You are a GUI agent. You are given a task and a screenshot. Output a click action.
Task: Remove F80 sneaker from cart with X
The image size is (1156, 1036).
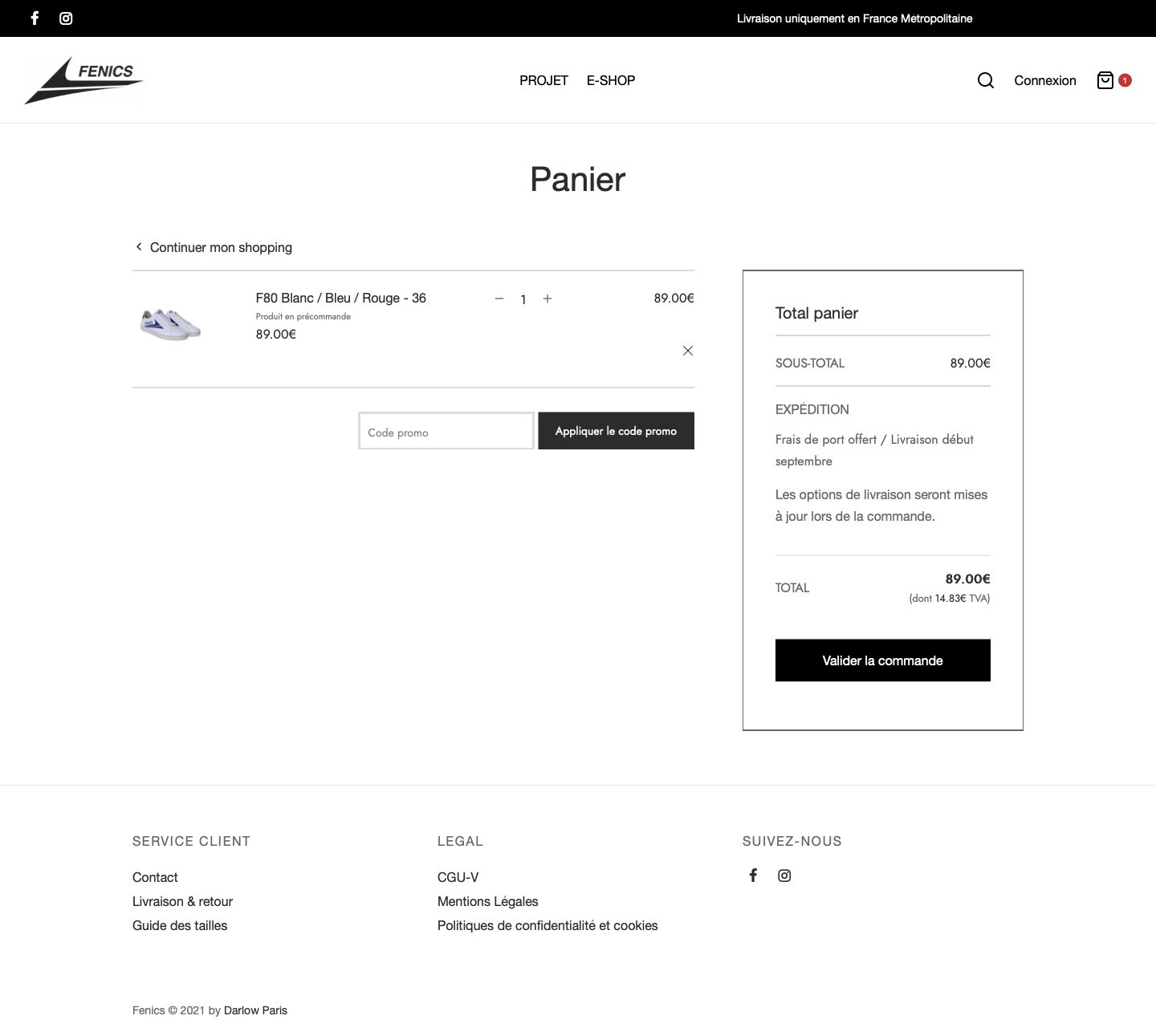click(x=688, y=351)
